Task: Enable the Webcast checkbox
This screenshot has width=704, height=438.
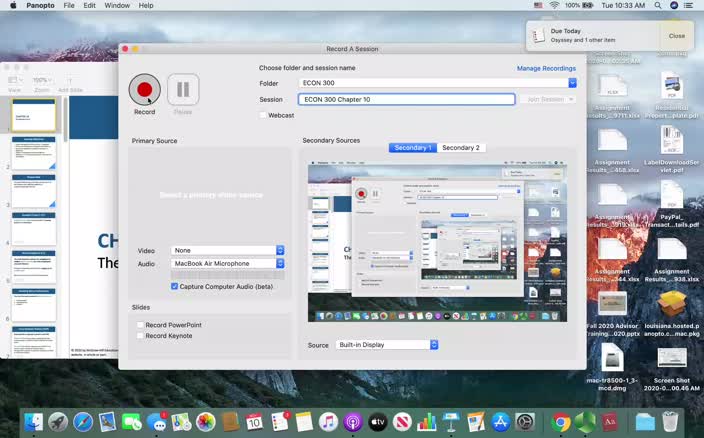Action: point(263,115)
